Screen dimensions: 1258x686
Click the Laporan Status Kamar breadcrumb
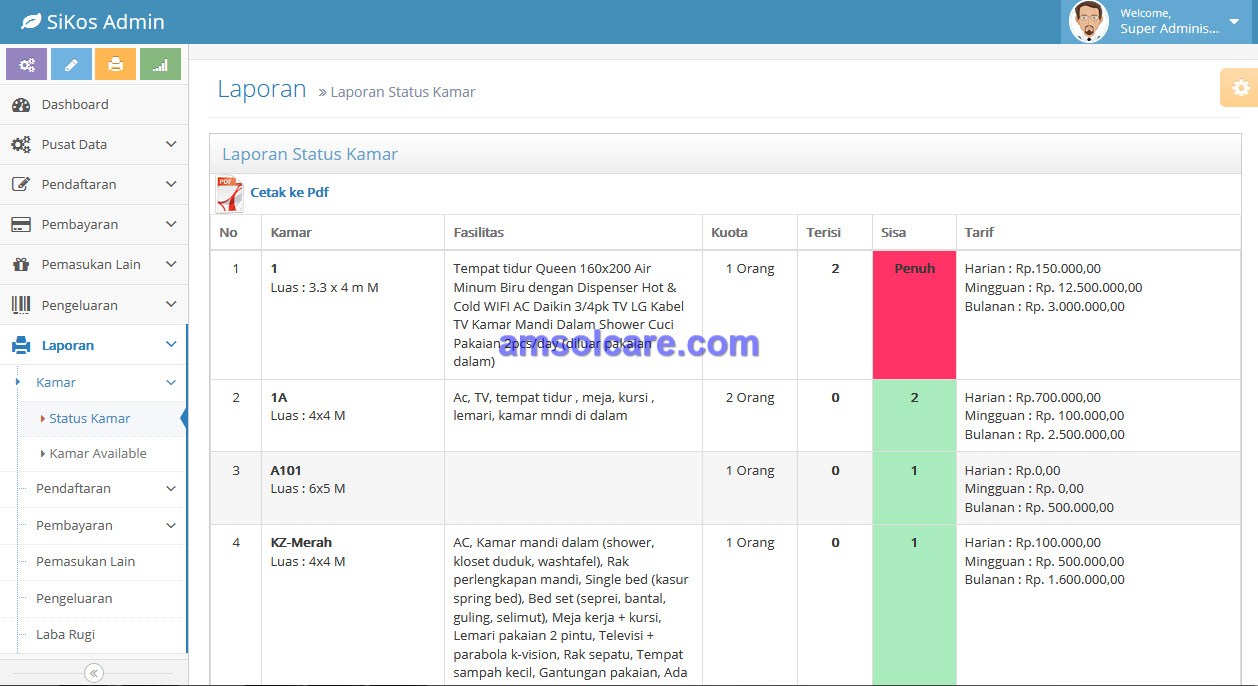pos(403,92)
